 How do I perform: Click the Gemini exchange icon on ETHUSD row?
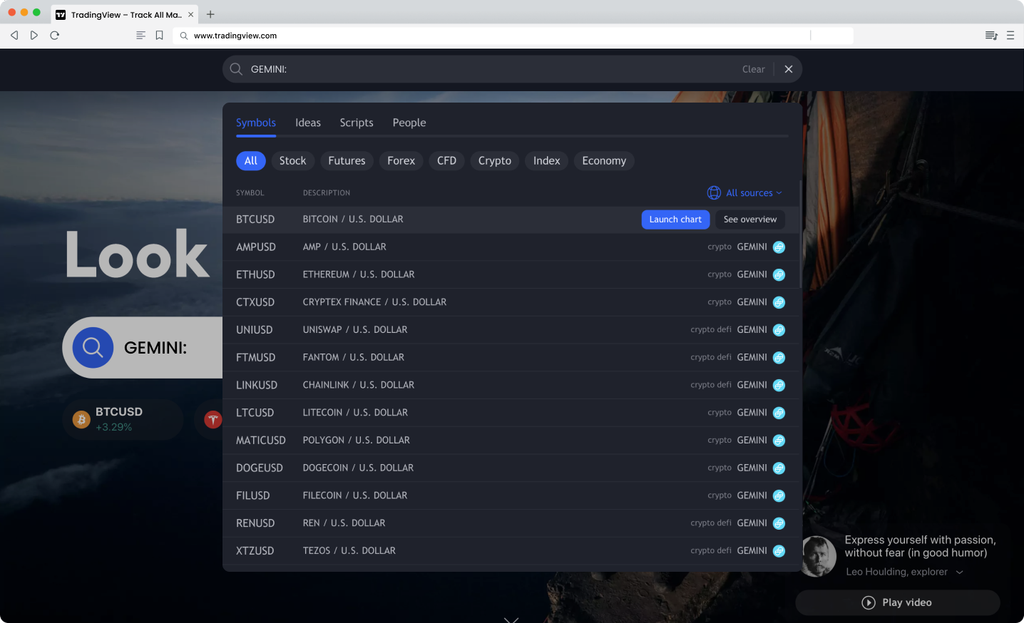779,274
